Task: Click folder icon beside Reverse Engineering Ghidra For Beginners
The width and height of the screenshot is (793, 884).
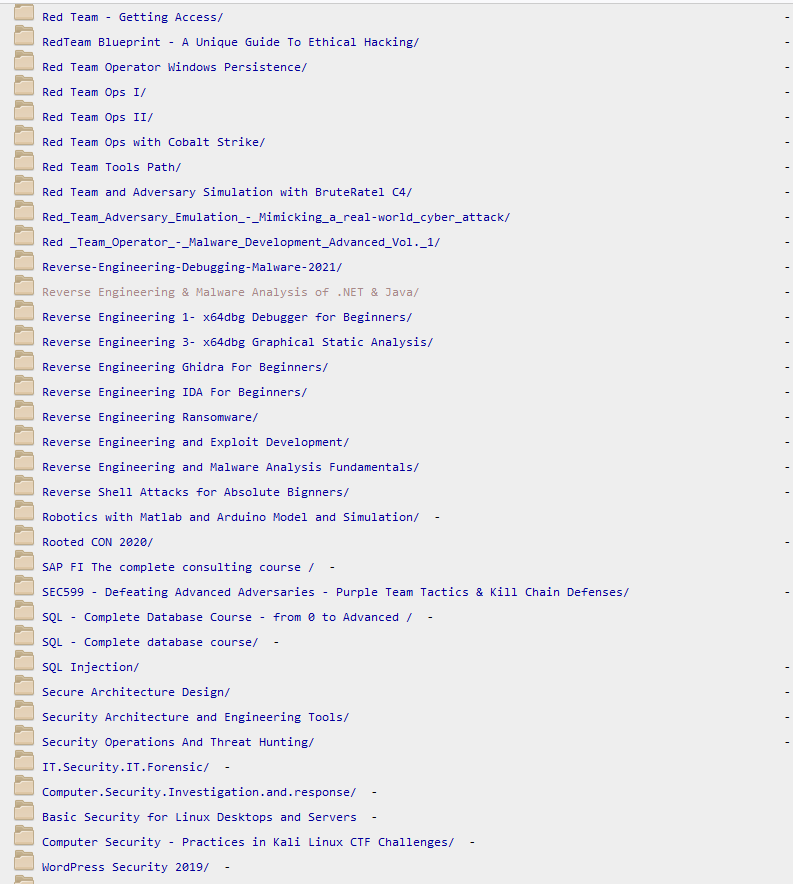Action: pos(24,361)
